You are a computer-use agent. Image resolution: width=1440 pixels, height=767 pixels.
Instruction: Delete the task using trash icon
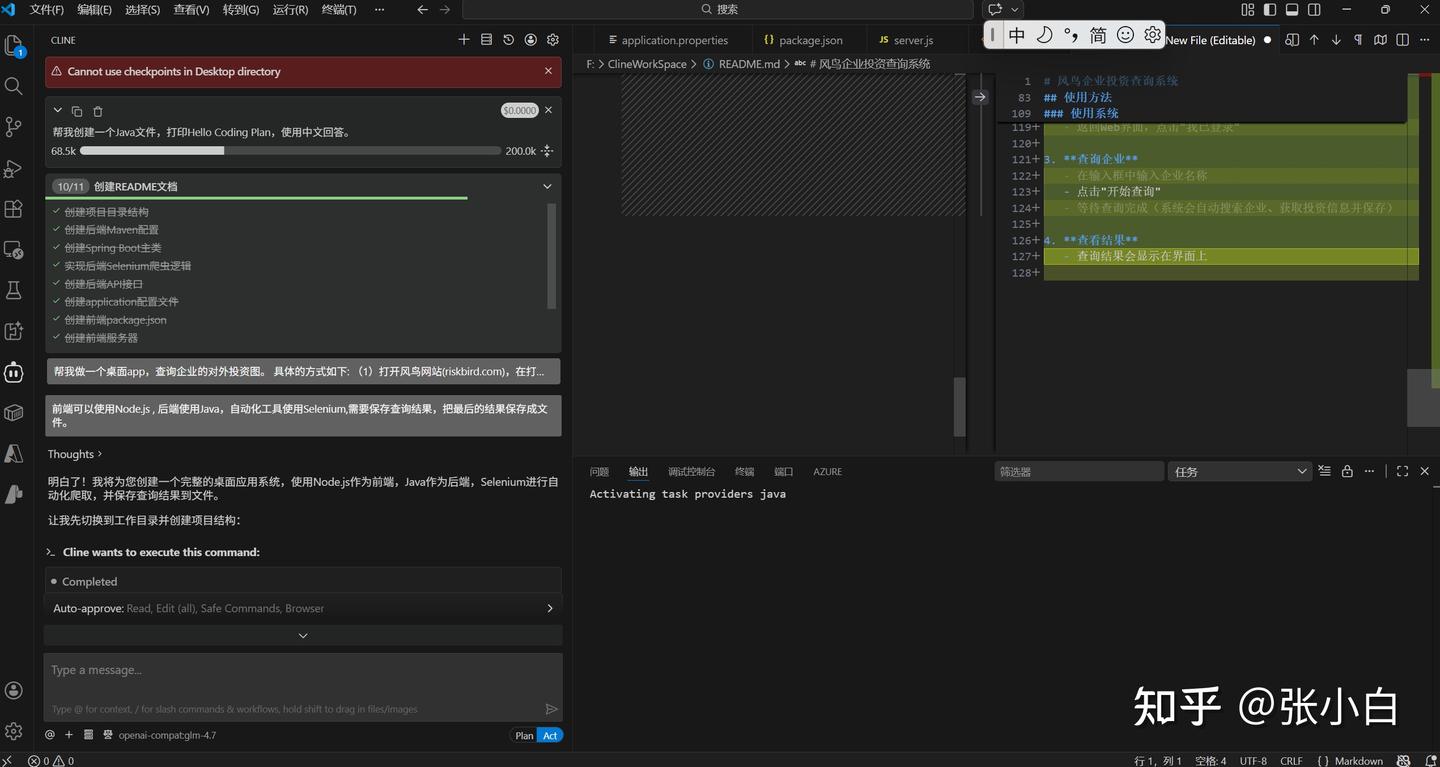click(x=98, y=111)
